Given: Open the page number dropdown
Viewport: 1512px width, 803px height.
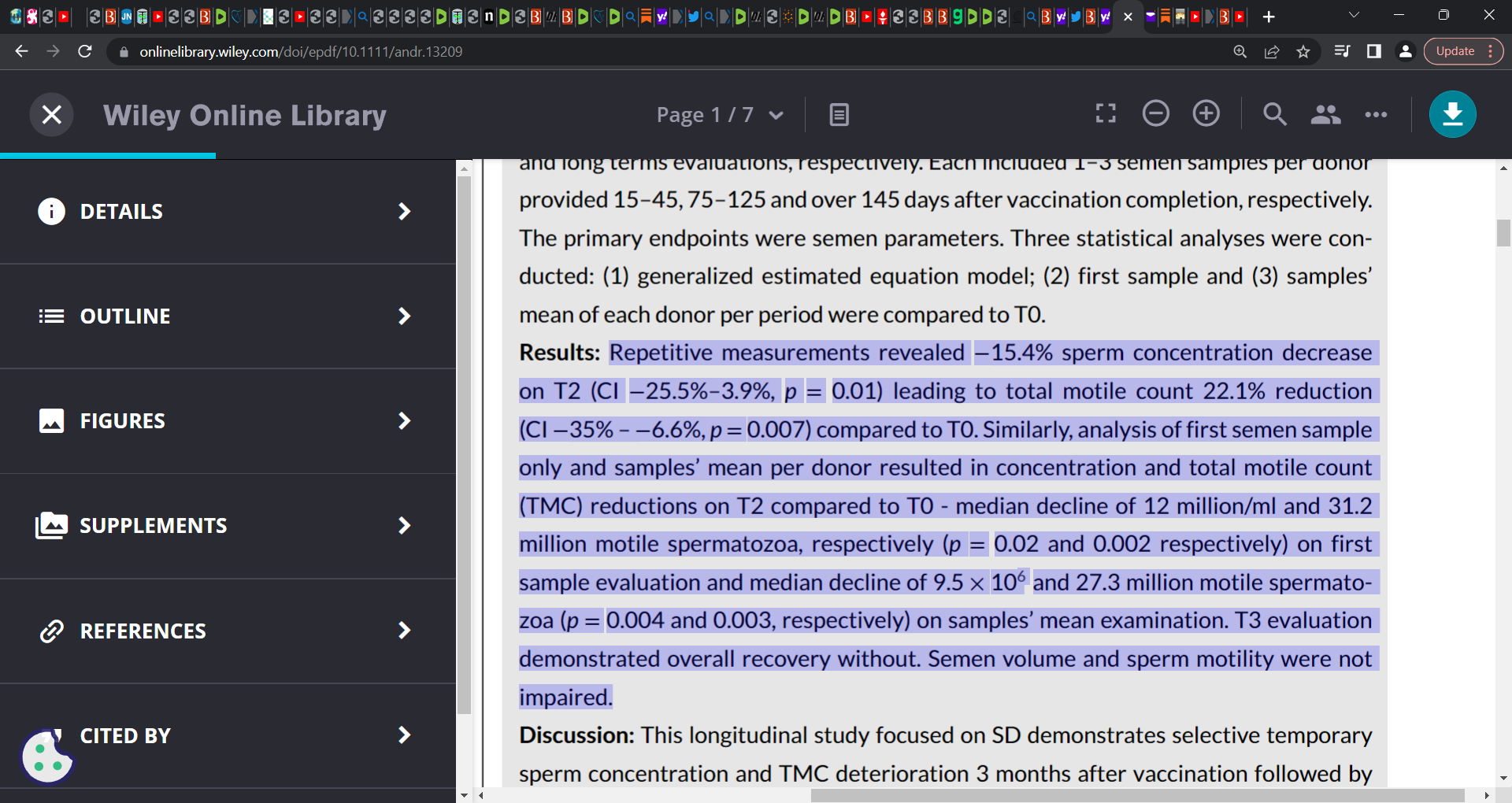Looking at the screenshot, I should 776,115.
